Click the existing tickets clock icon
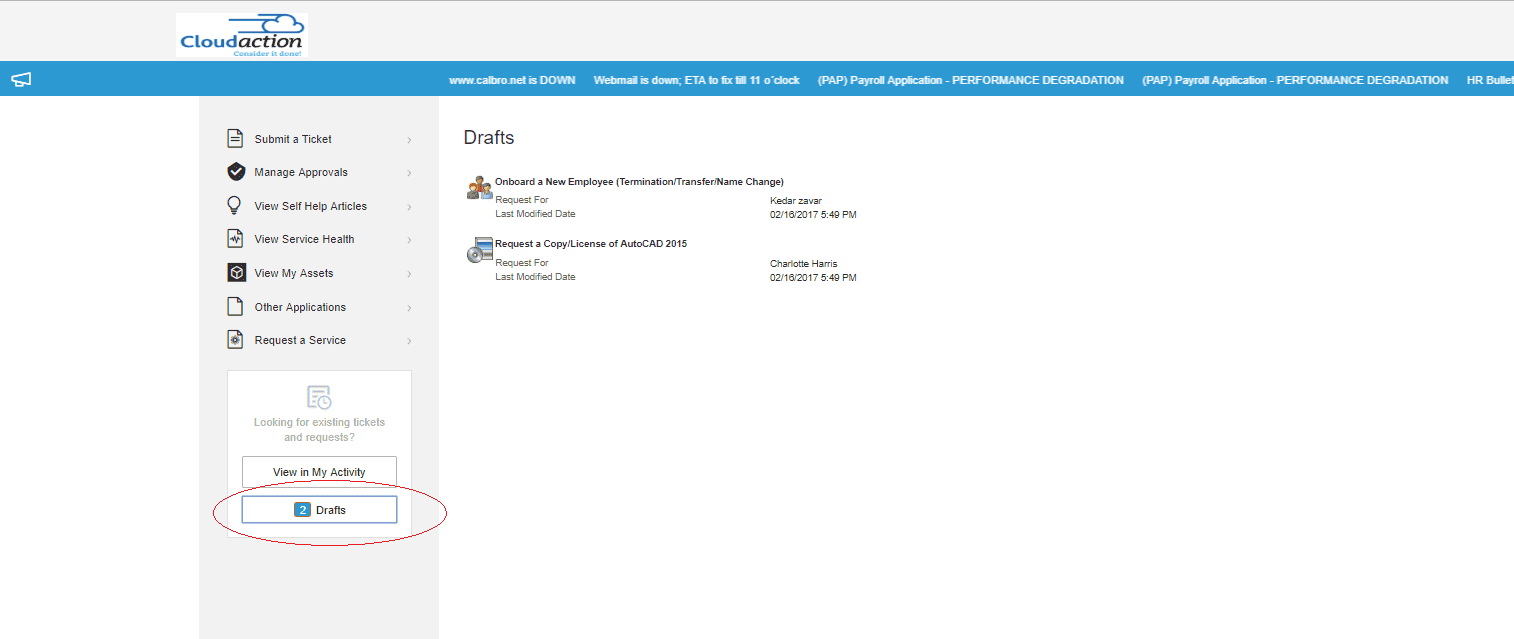Screen dimensions: 1514x639 [319, 397]
